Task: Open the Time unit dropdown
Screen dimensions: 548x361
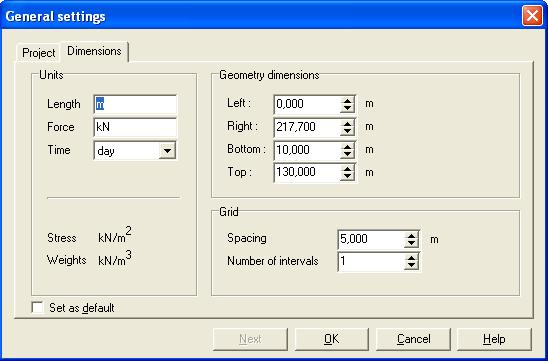Action: click(x=167, y=151)
